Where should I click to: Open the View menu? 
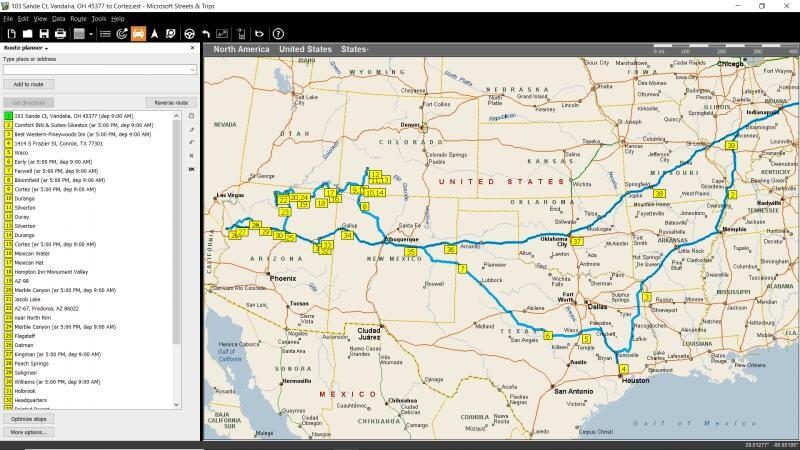pos(40,18)
